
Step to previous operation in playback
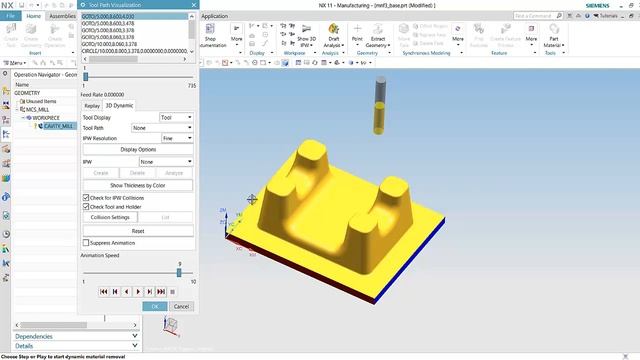(x=115, y=292)
